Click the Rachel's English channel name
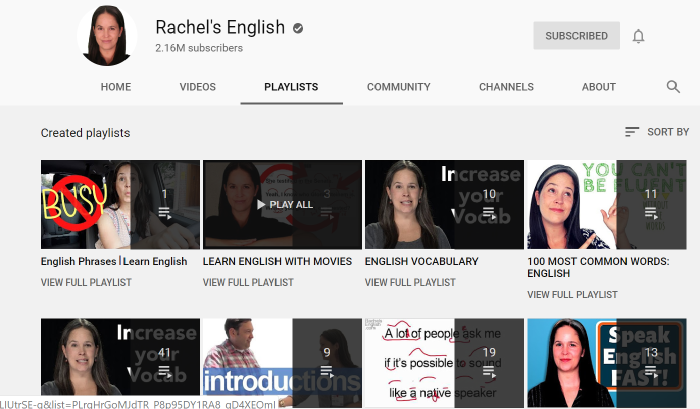The height and width of the screenshot is (409, 700). 220,27
